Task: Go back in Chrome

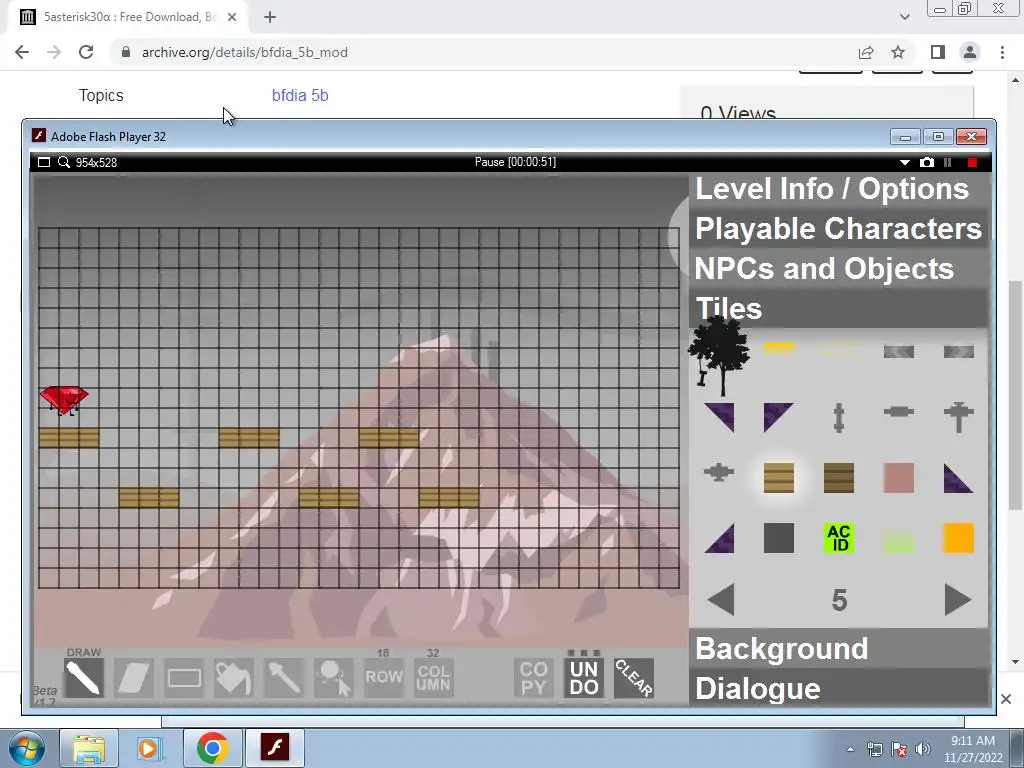Action: [x=22, y=52]
